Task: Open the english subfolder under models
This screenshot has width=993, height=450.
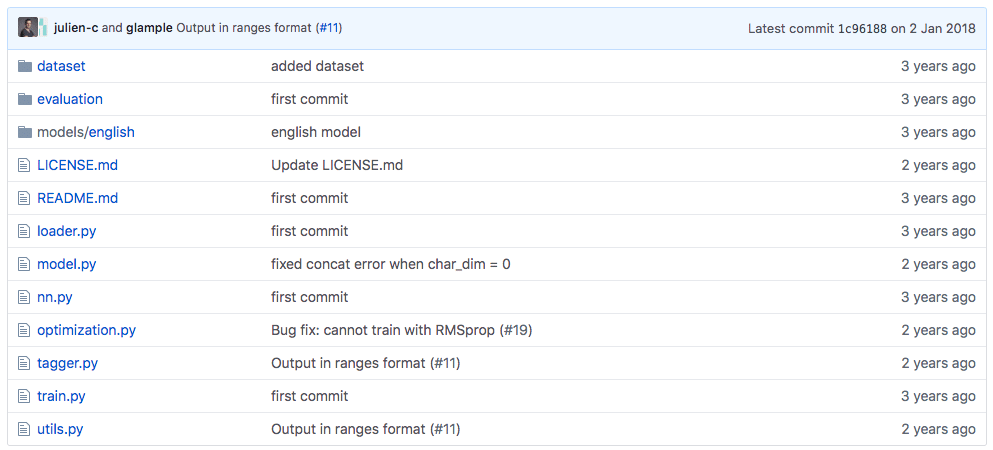Action: 111,132
